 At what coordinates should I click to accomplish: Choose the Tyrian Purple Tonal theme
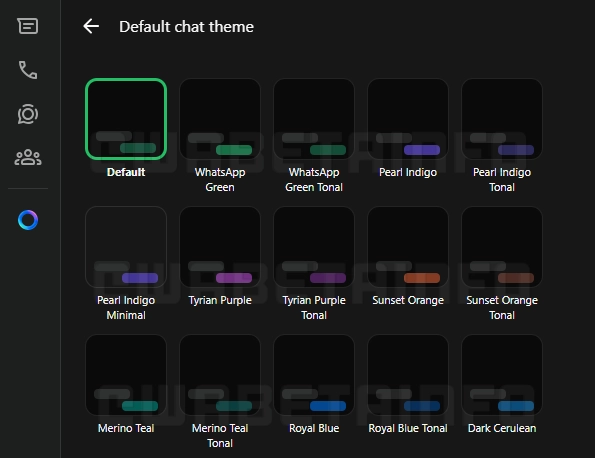pos(314,247)
